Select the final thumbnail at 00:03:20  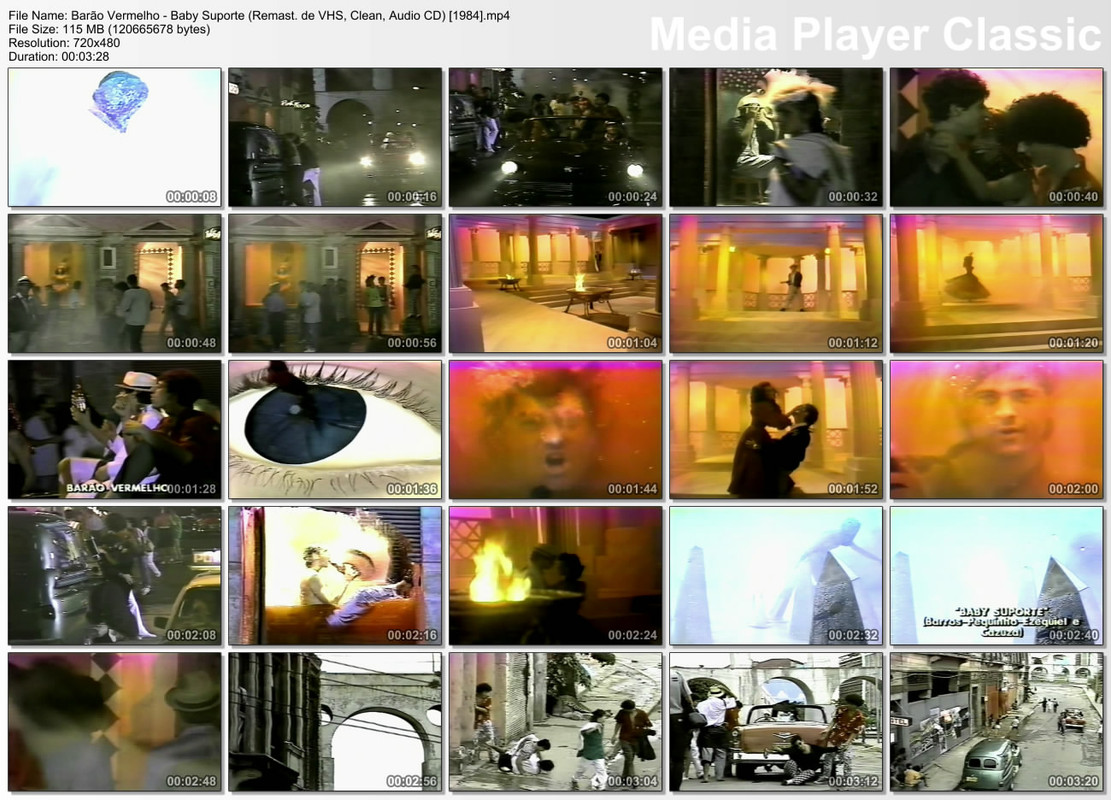click(996, 722)
